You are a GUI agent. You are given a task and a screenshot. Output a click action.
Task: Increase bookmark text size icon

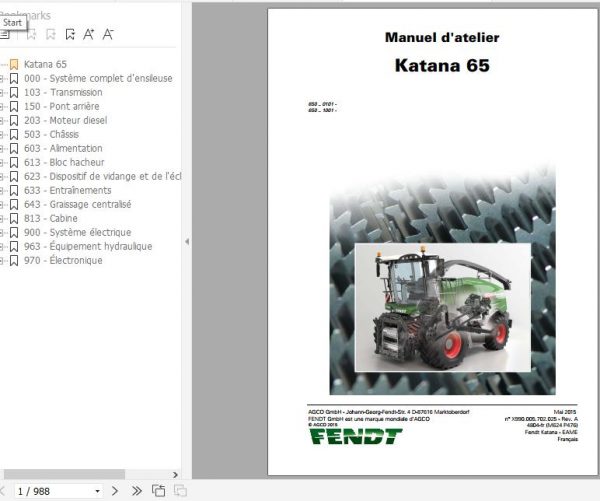tap(89, 34)
